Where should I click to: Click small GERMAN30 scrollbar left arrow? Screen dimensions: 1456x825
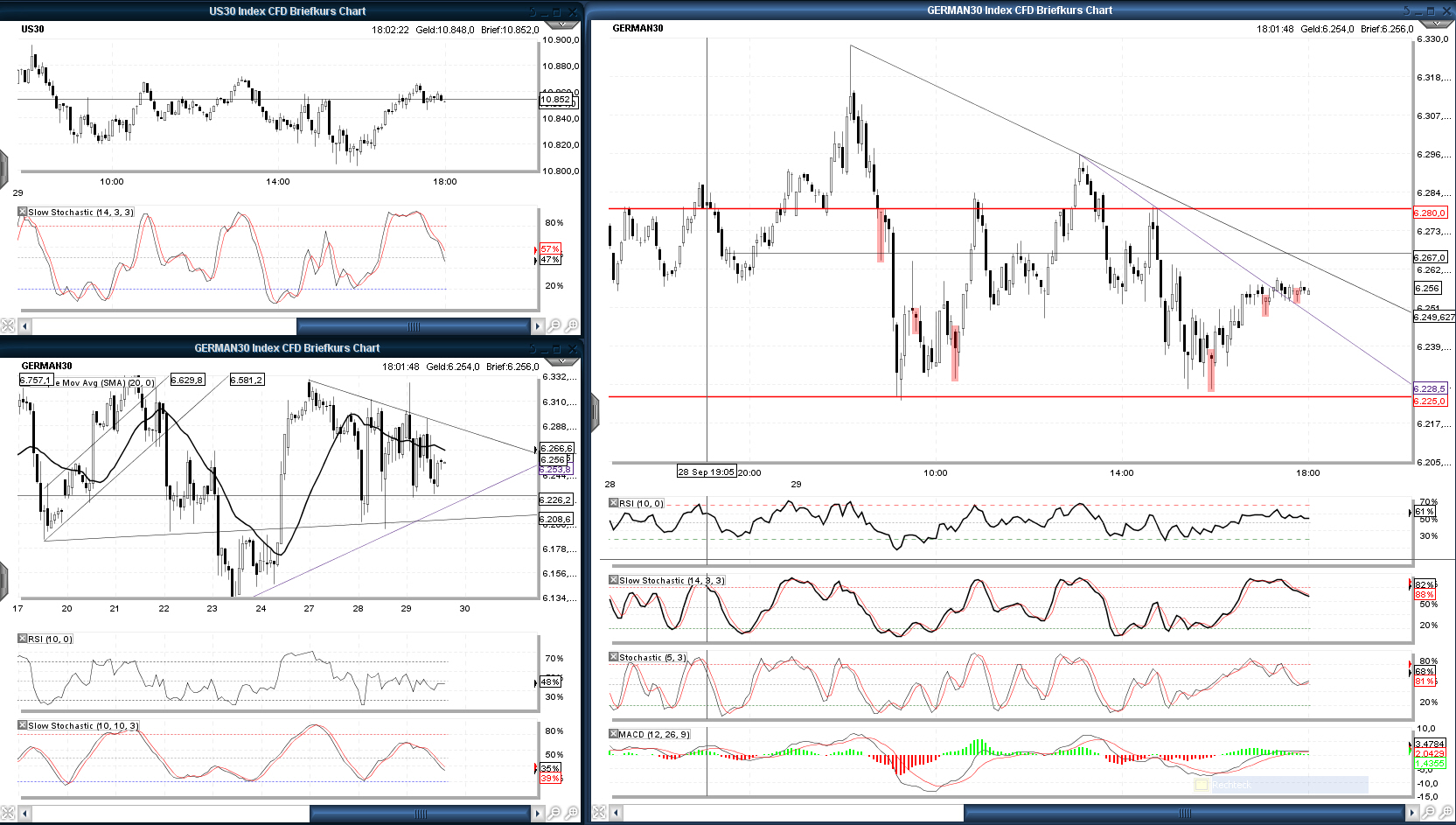(24, 814)
